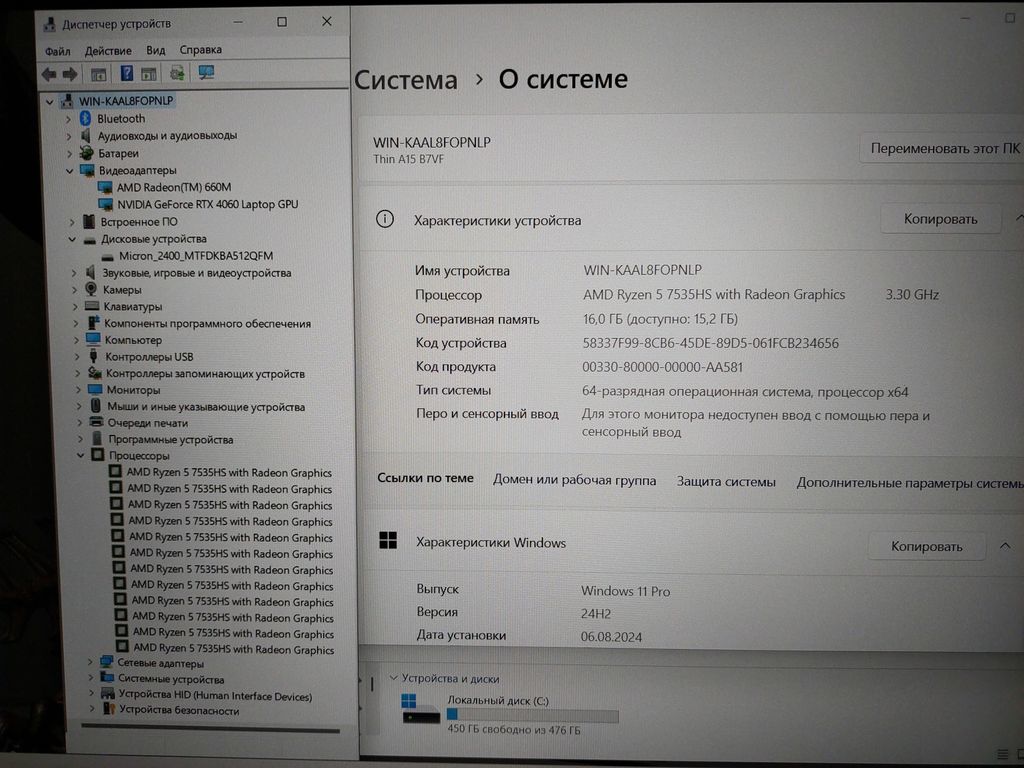Screen dimensions: 1024x768
Task: Open the "Справка" menu
Action: (200, 50)
